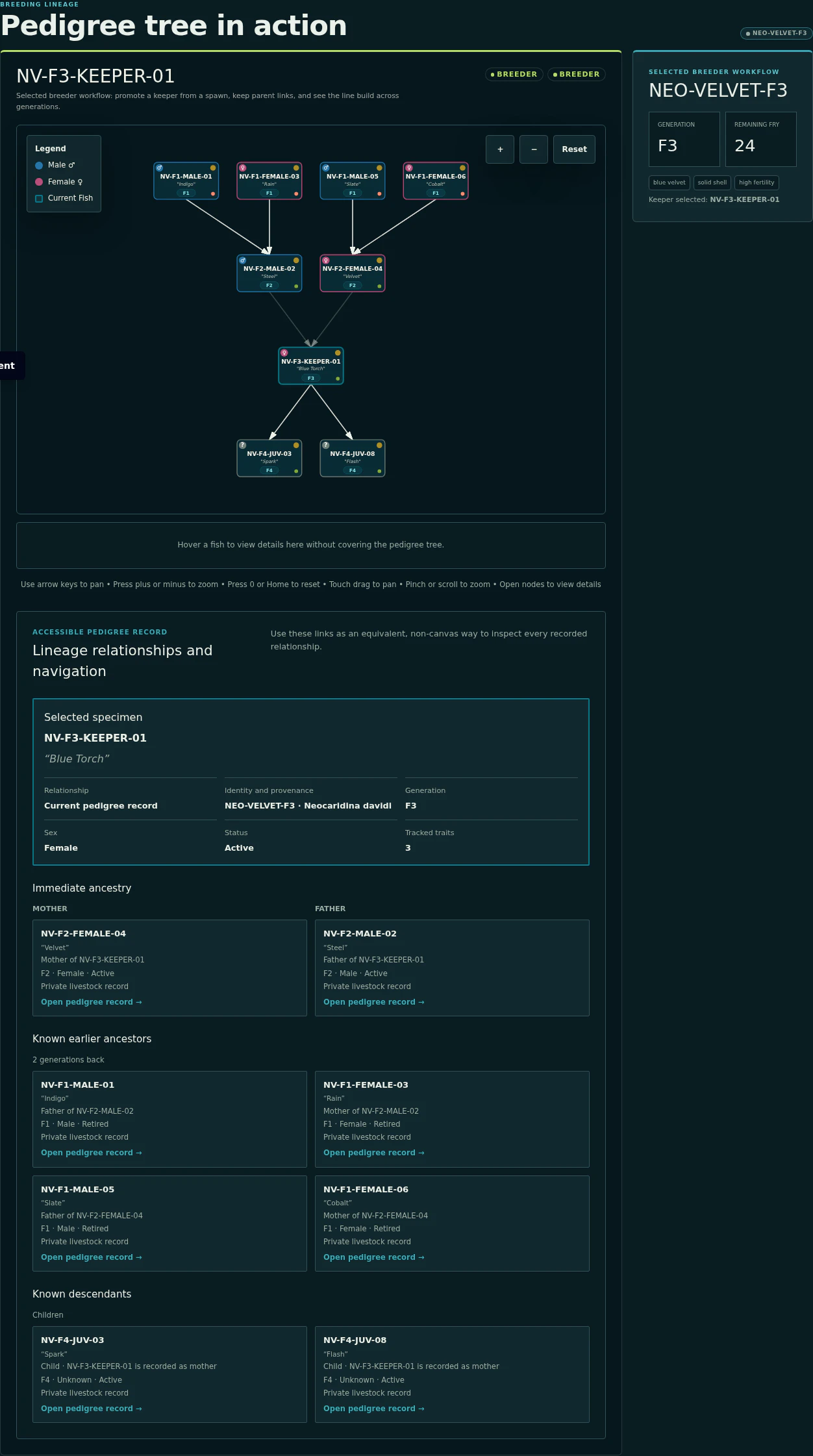The width and height of the screenshot is (813, 1456).
Task: Click the male sex icon on NV-F1-MALE-01 node
Action: (159, 168)
